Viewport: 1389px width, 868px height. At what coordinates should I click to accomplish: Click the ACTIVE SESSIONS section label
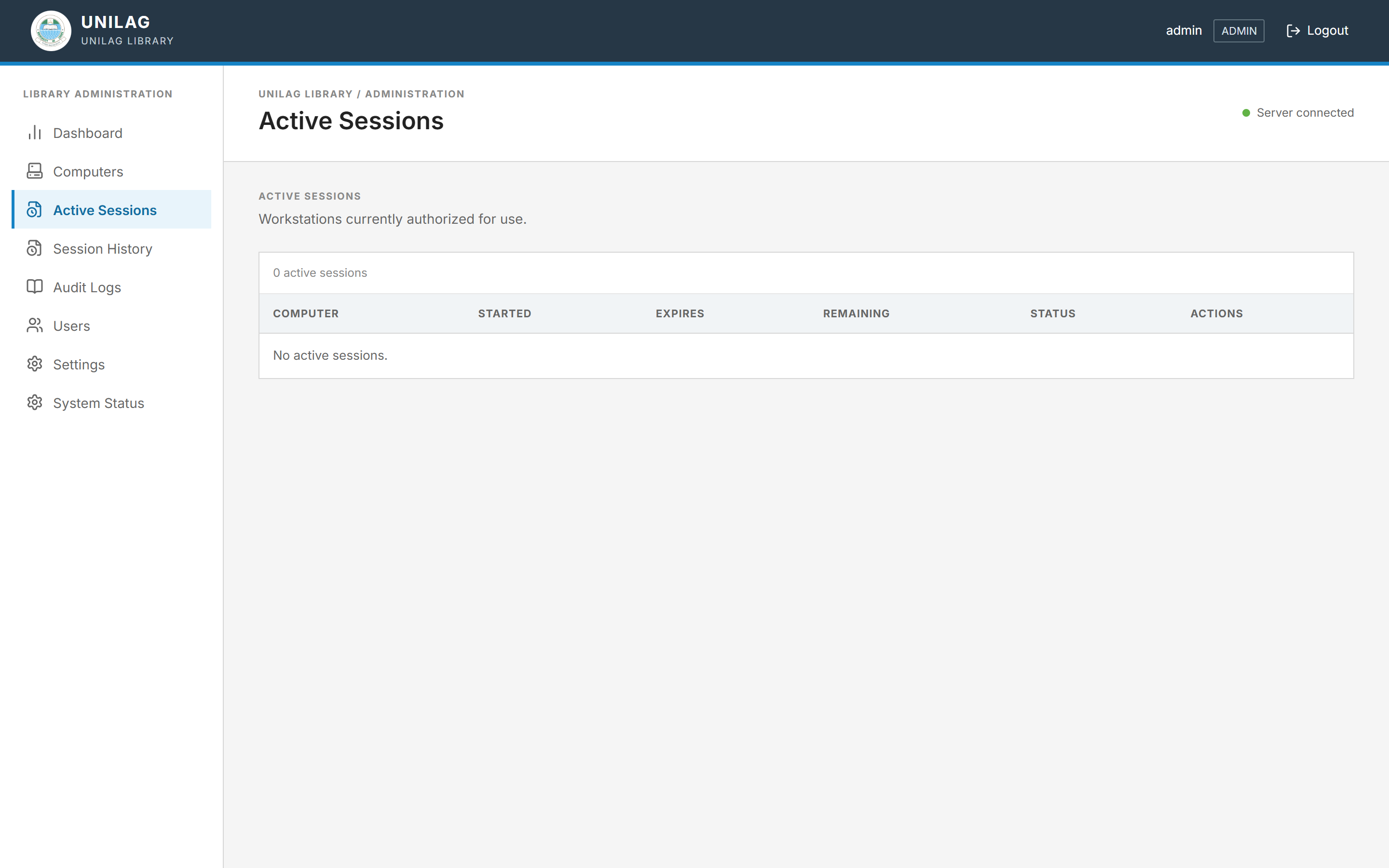point(309,196)
